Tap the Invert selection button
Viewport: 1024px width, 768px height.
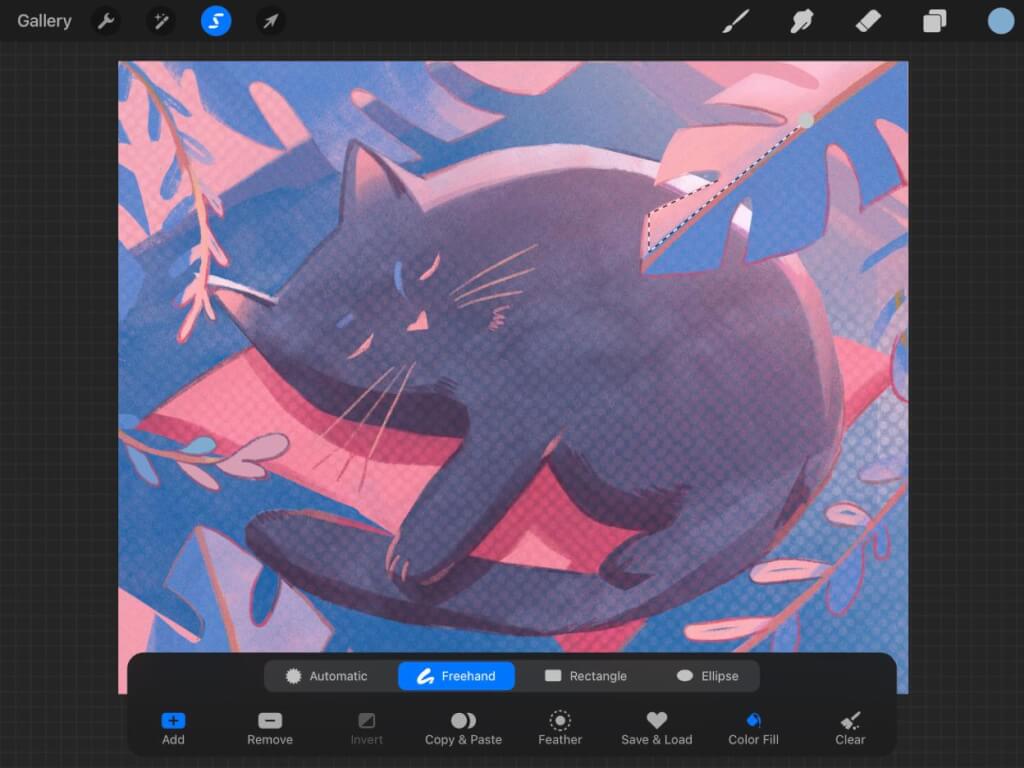366,728
